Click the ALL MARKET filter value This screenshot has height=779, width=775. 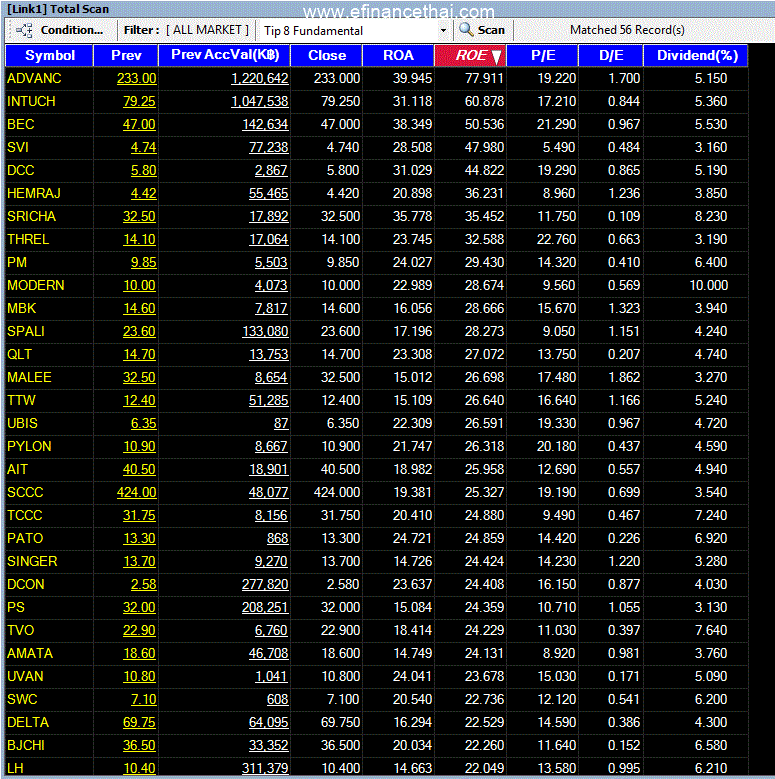tap(207, 30)
